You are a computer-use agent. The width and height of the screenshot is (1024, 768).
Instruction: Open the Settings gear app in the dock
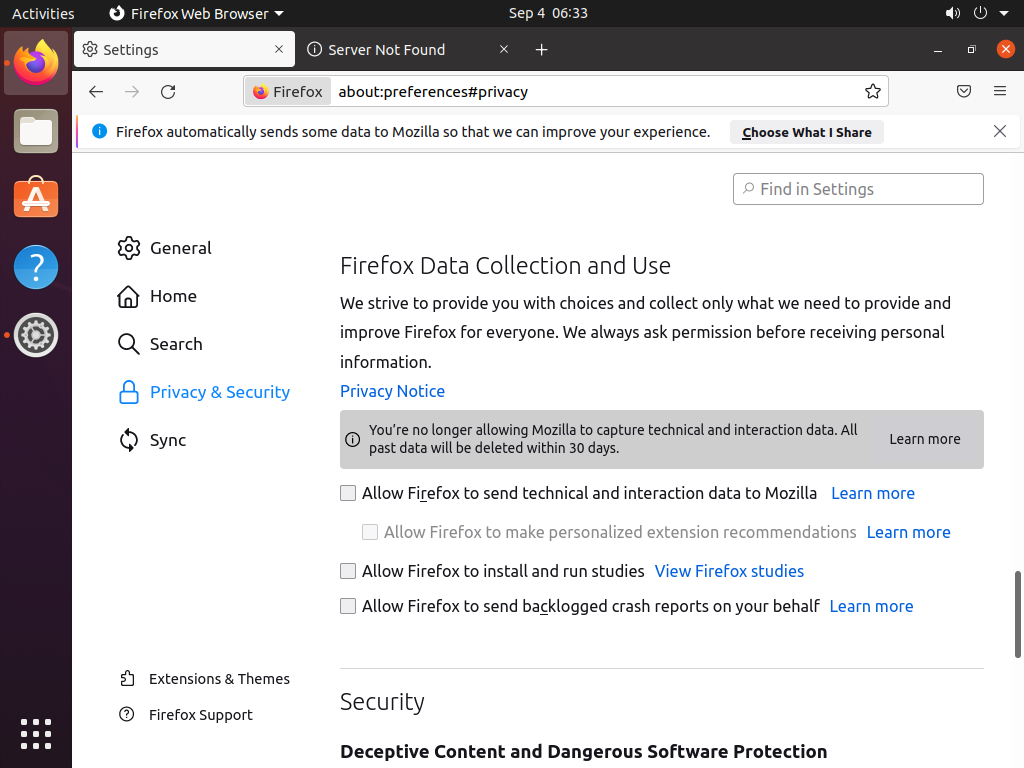(x=36, y=335)
